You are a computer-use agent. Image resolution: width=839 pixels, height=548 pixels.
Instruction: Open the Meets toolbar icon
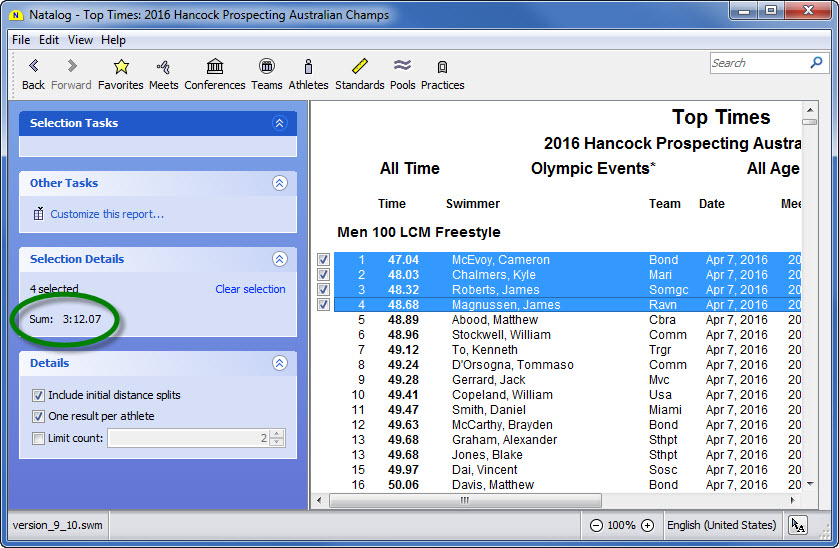tap(163, 67)
